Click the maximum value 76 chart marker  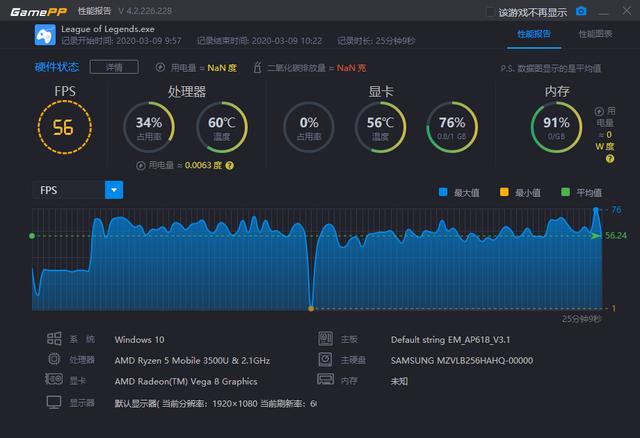[596, 210]
